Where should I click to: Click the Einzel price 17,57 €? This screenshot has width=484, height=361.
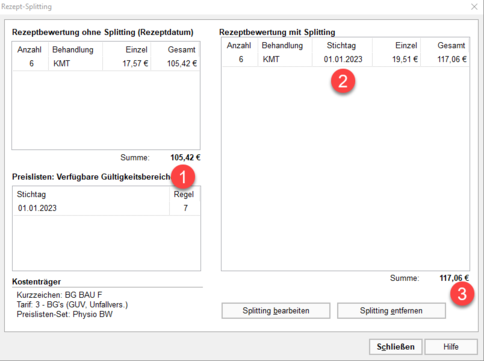135,63
